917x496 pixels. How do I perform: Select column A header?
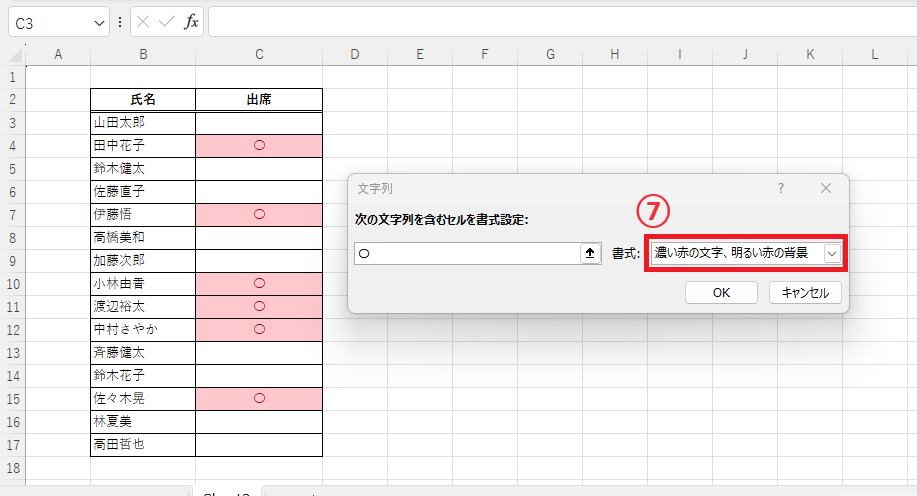pos(58,54)
